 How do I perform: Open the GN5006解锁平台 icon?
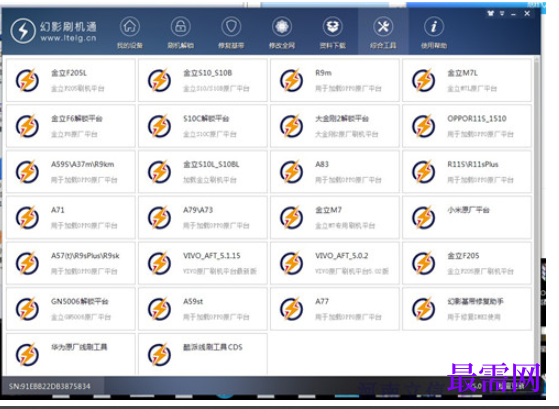coord(27,309)
